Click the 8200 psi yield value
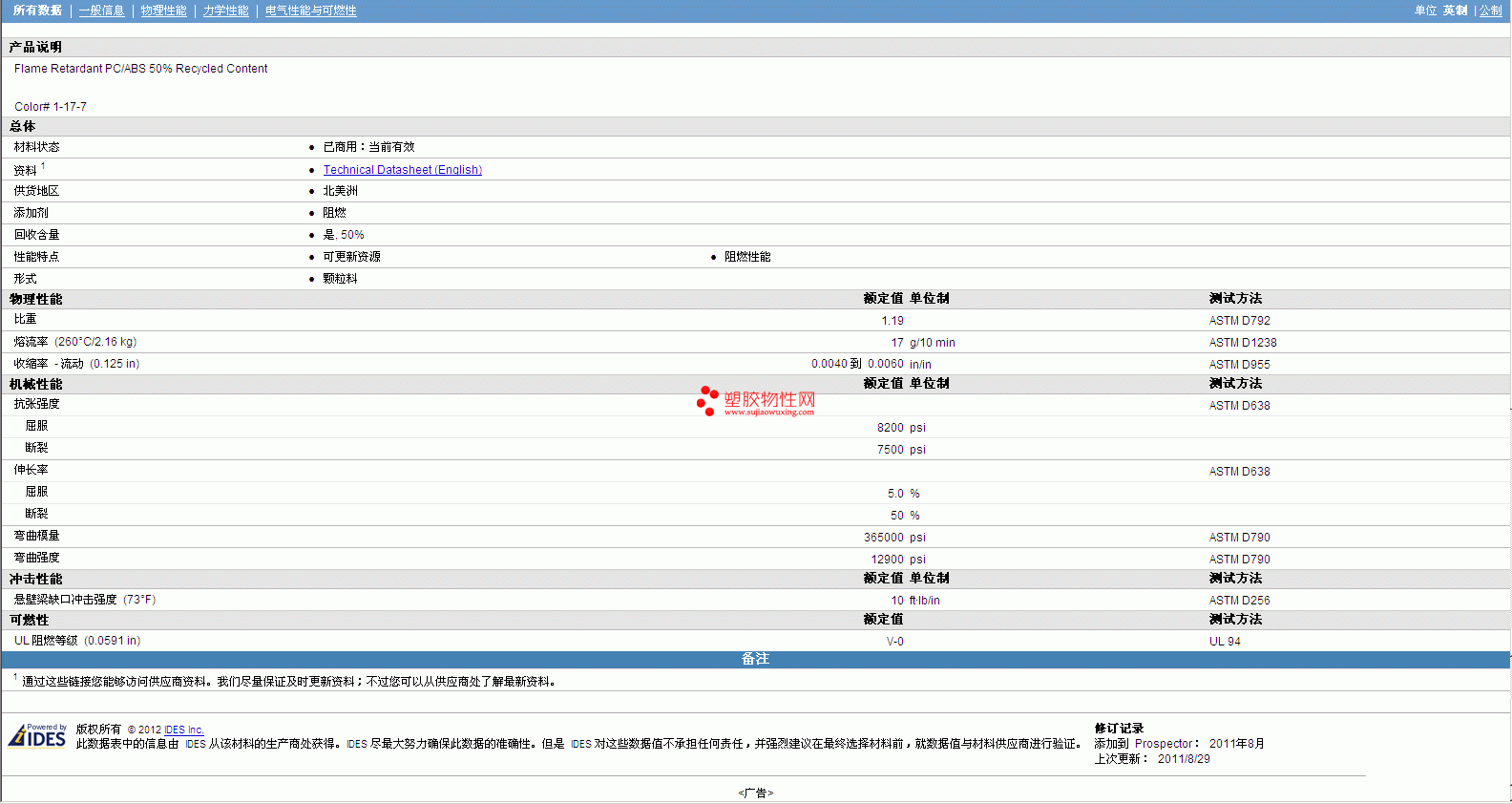This screenshot has height=804, width=1512. 901,428
